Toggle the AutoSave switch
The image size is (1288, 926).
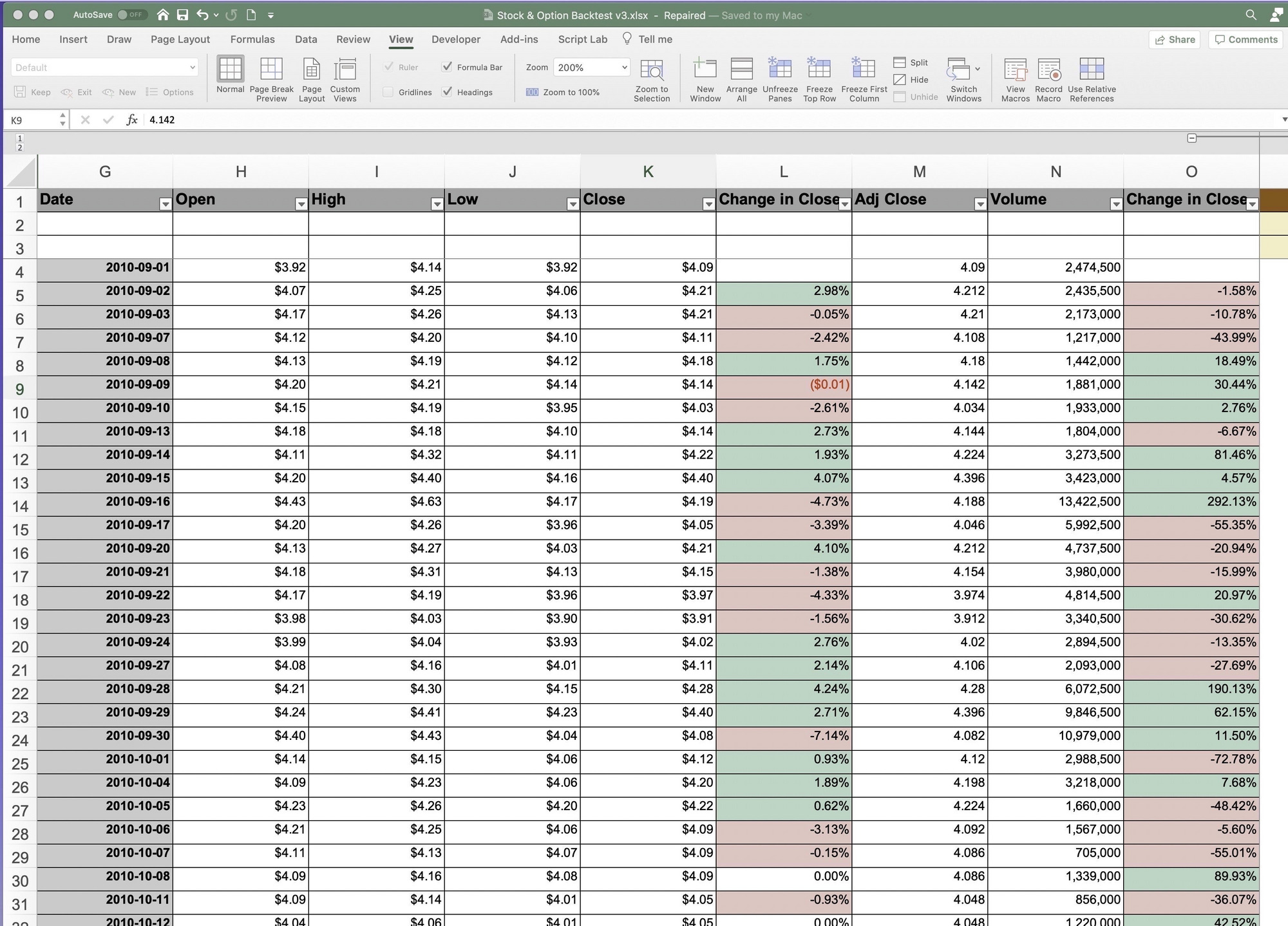[x=133, y=14]
